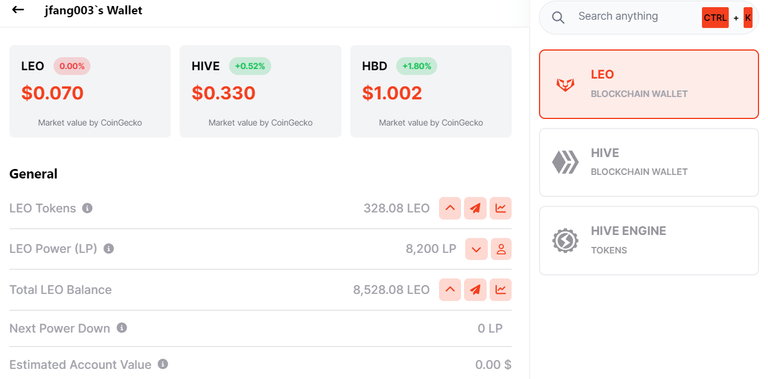Image resolution: width=768 pixels, height=379 pixels.
Task: Click the Hive Engine gear icon
Action: 565,240
